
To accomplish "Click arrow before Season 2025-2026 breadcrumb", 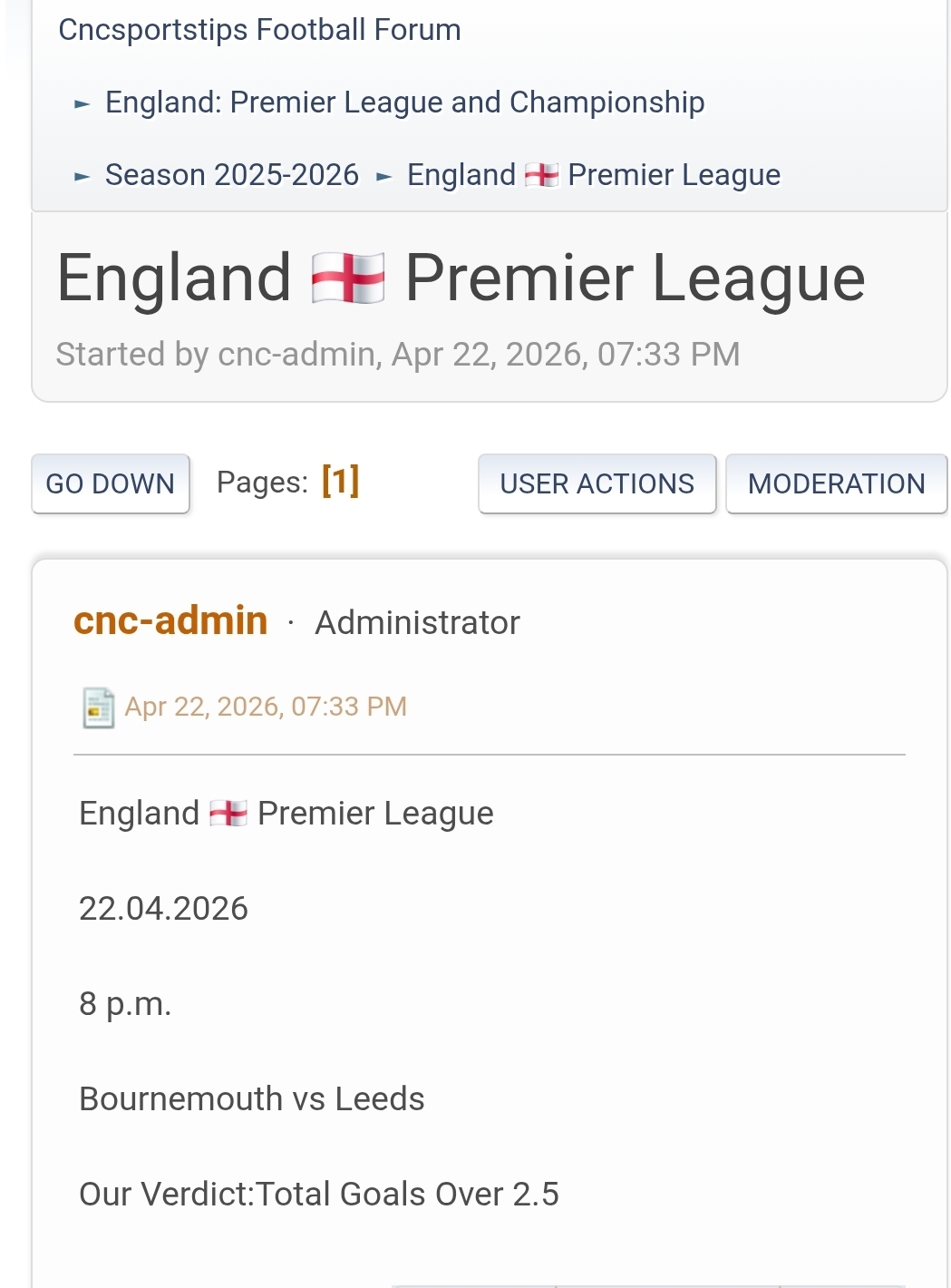I will 82,177.
